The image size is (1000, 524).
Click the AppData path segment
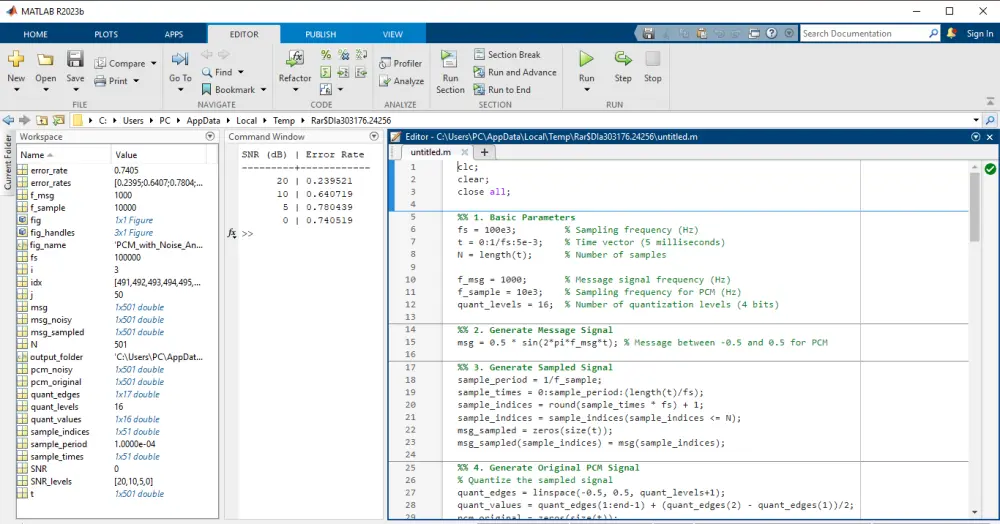pos(203,120)
